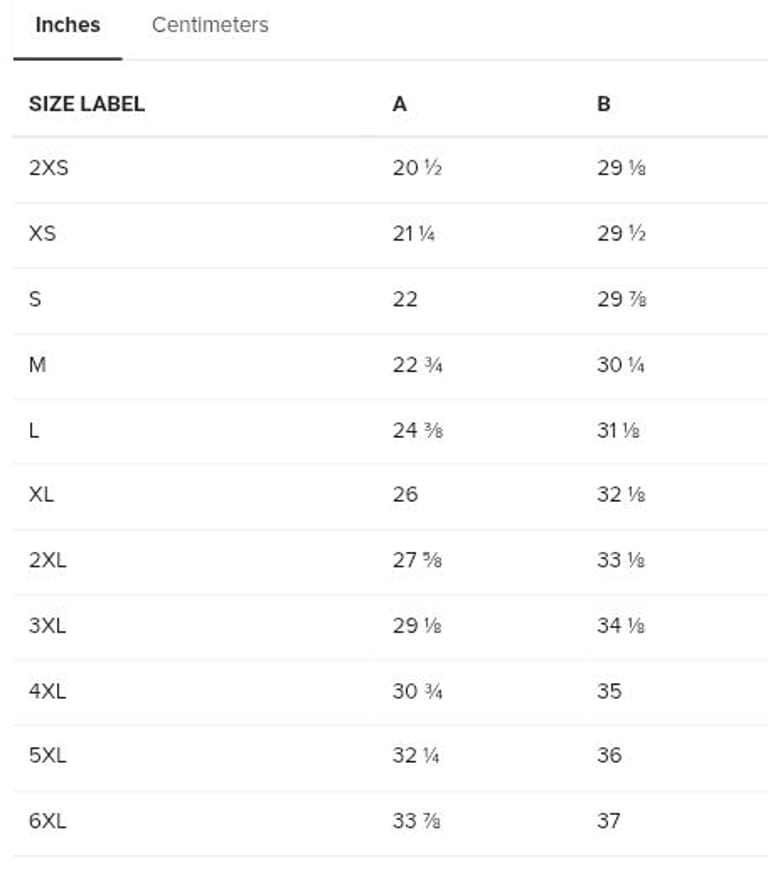
Task: Click the 3XL size label
Action: point(47,626)
